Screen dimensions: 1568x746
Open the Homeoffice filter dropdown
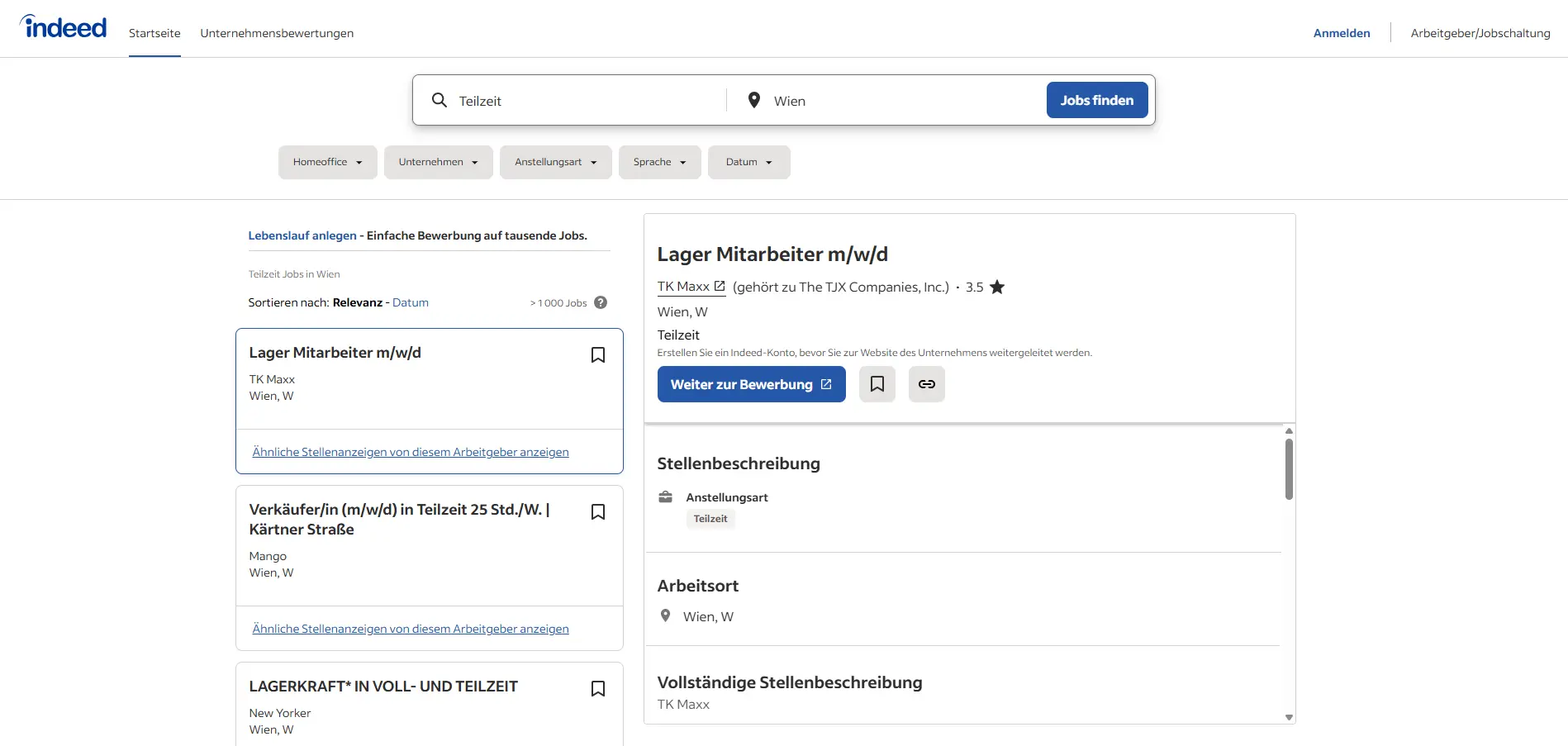[328, 162]
